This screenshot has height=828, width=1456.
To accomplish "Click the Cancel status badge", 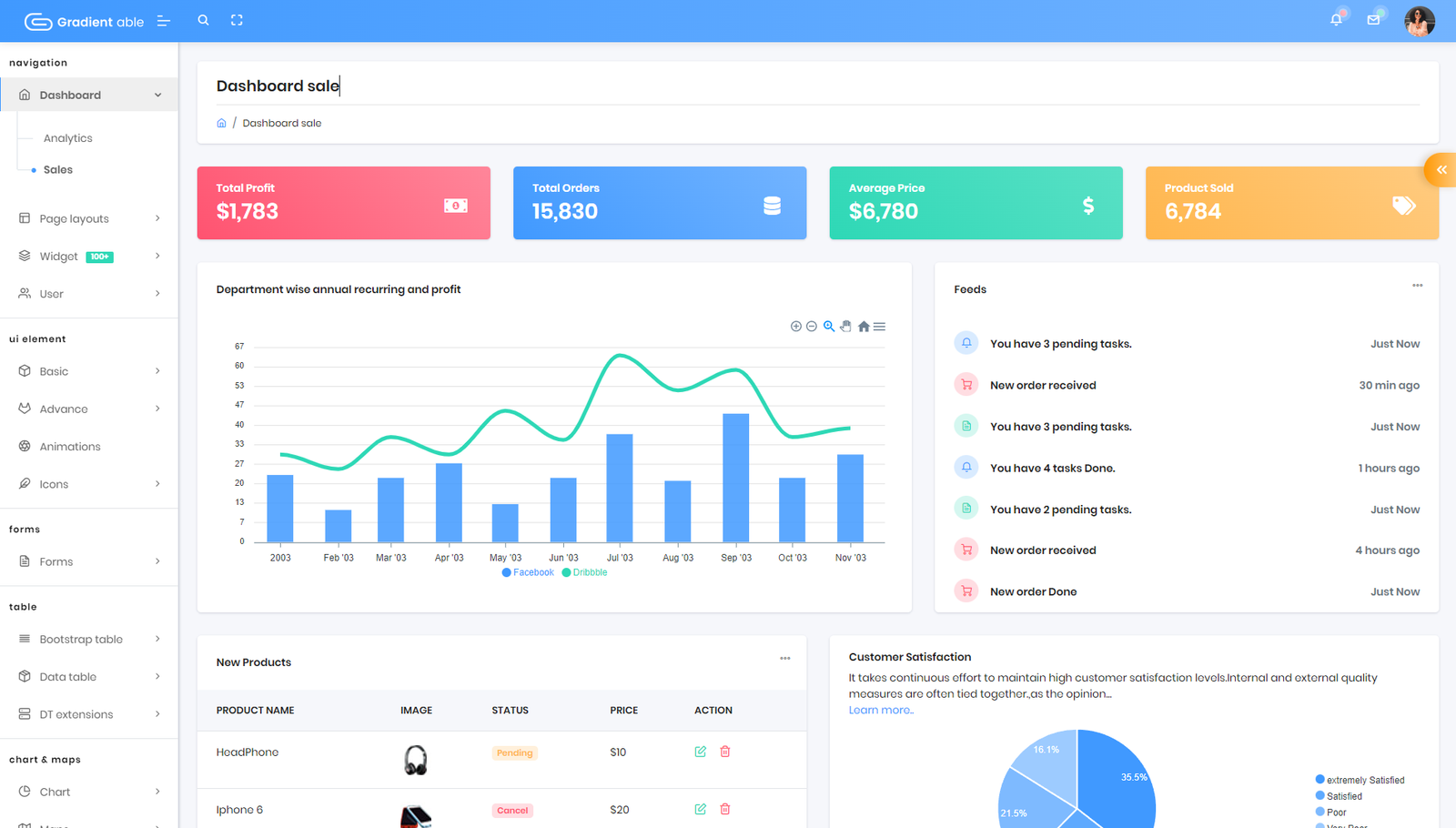I will point(512,810).
